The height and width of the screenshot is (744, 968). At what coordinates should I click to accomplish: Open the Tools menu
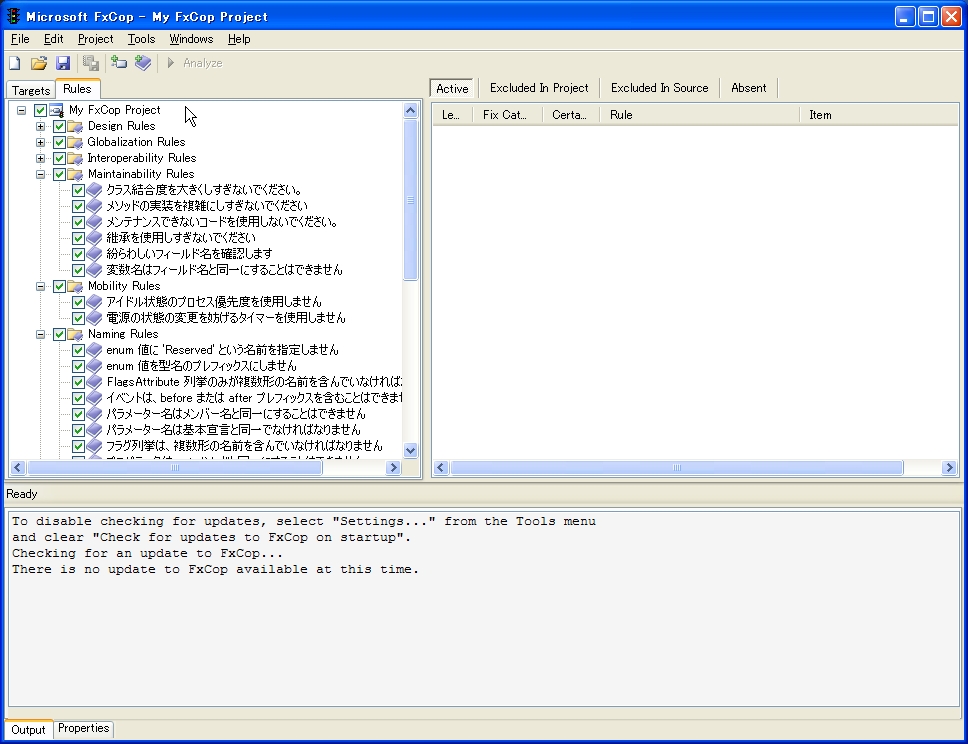(141, 39)
